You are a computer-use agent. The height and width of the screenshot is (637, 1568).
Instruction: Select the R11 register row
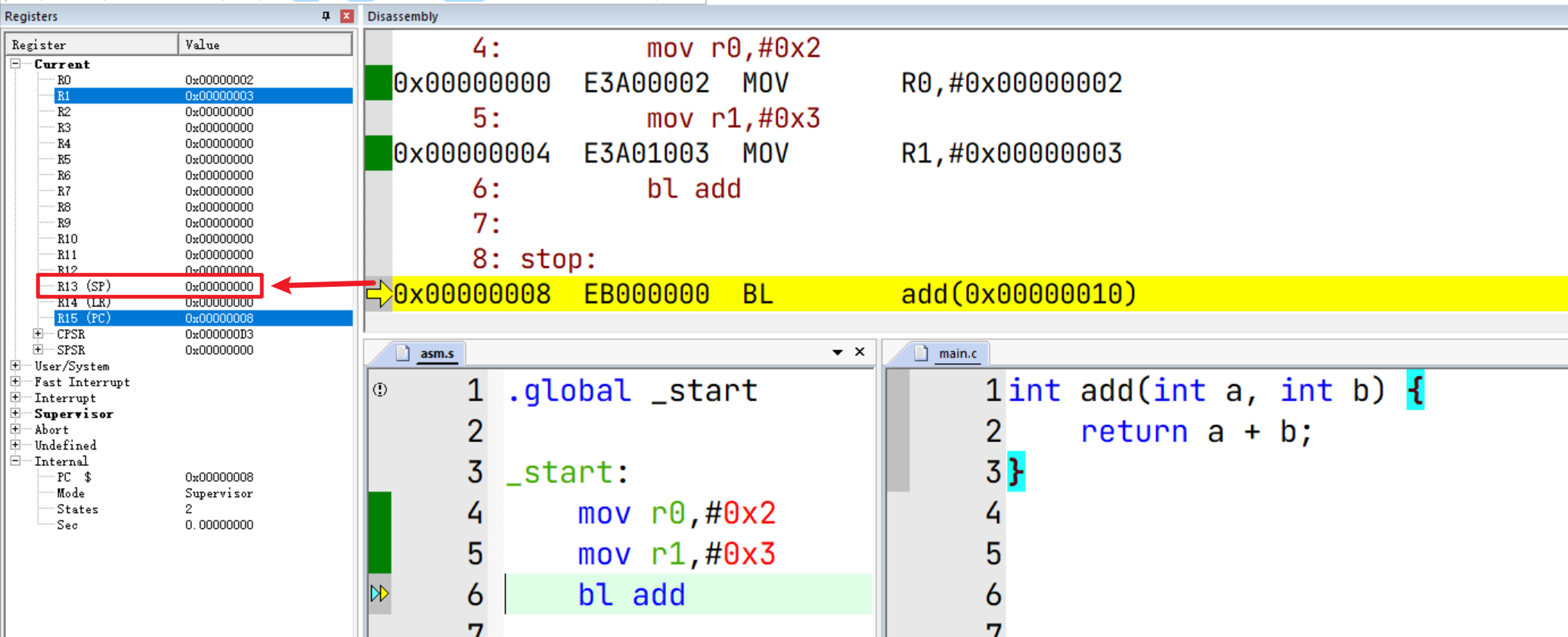[203, 255]
